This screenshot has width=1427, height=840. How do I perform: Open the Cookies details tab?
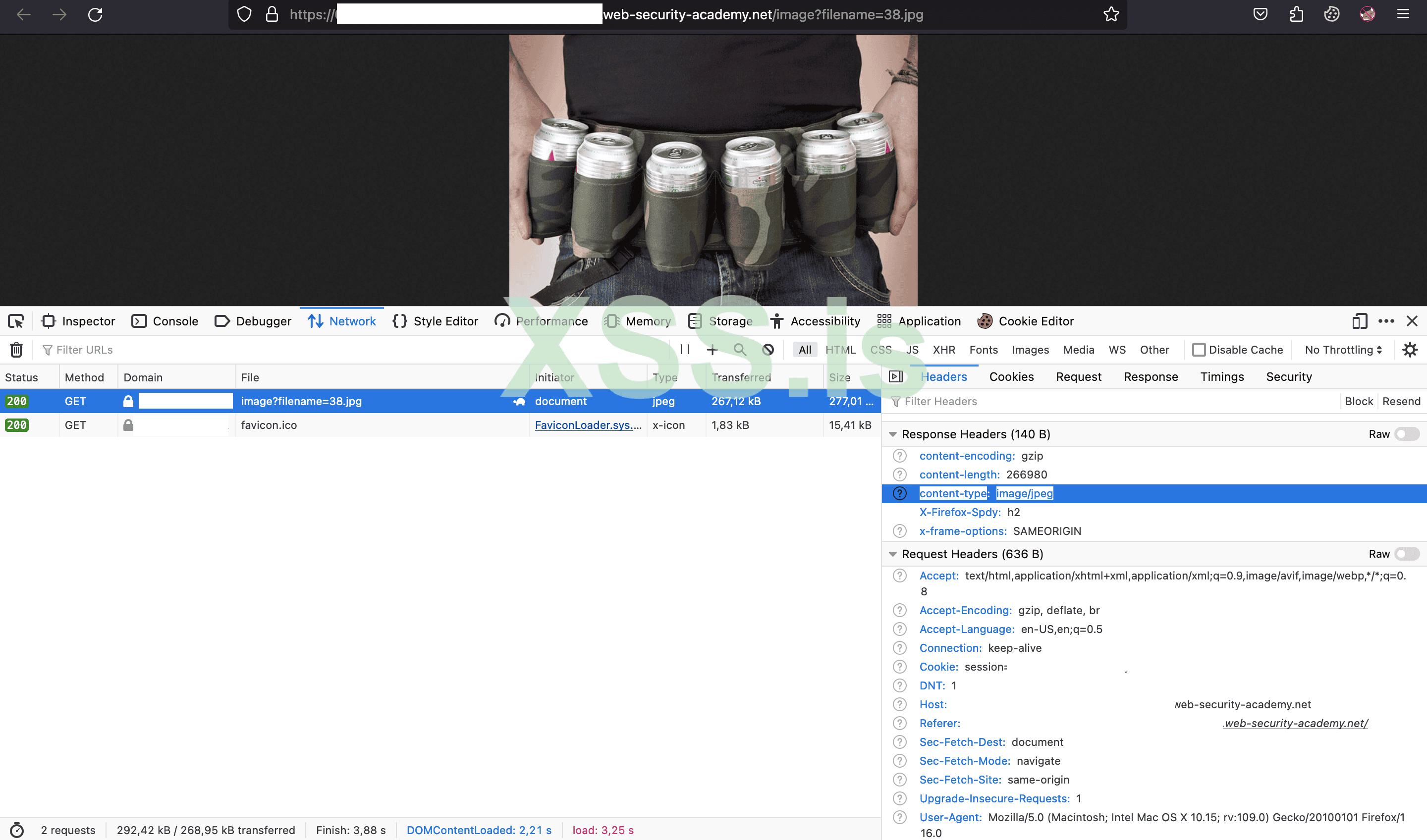coord(1011,376)
